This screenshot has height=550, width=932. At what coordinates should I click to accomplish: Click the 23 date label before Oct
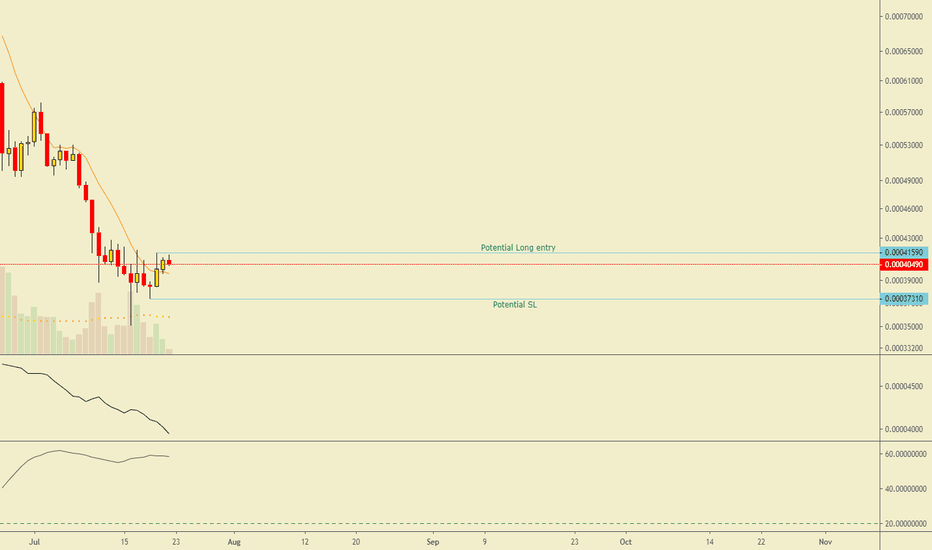tap(574, 542)
